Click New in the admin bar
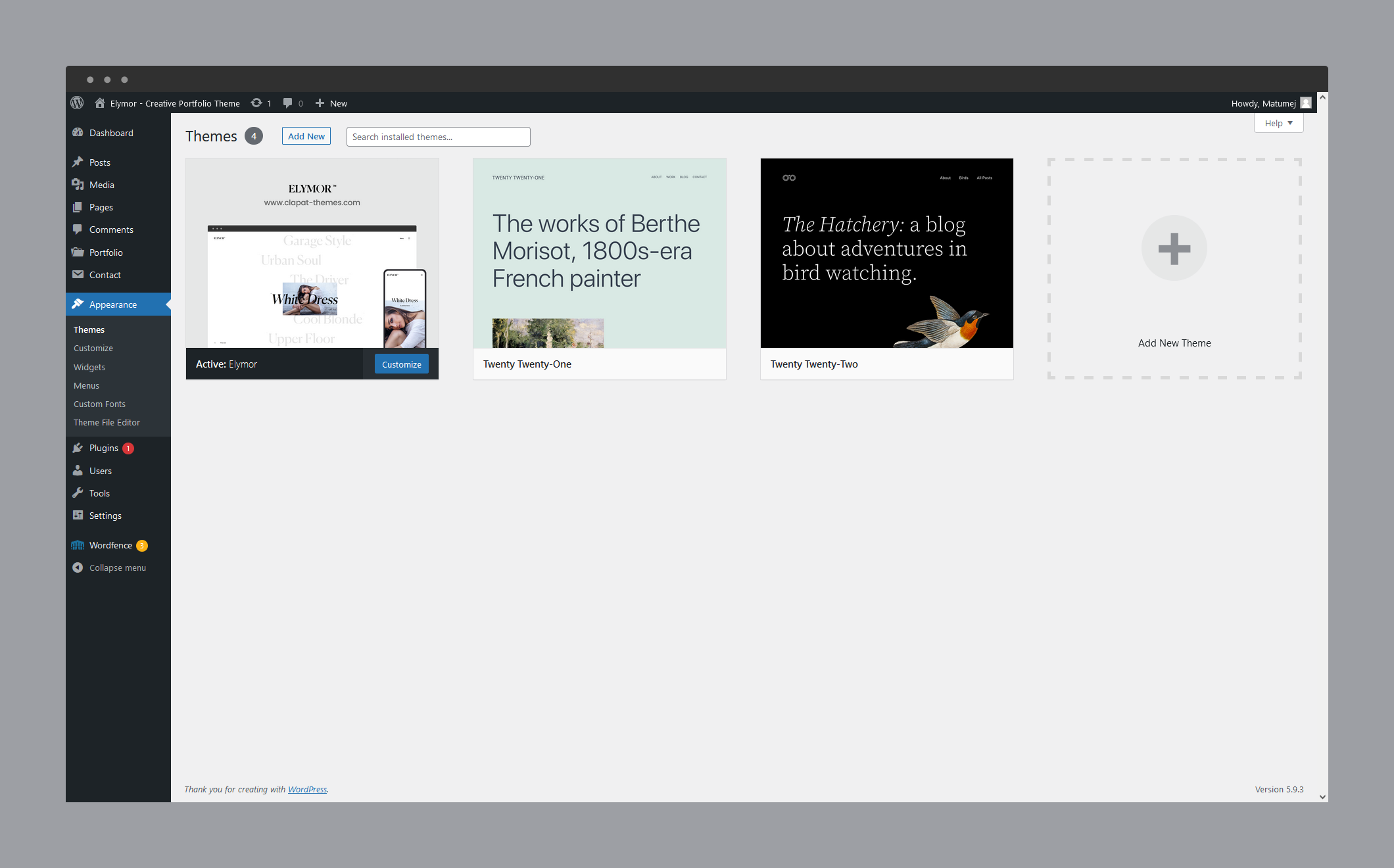The width and height of the screenshot is (1394, 868). (x=339, y=103)
